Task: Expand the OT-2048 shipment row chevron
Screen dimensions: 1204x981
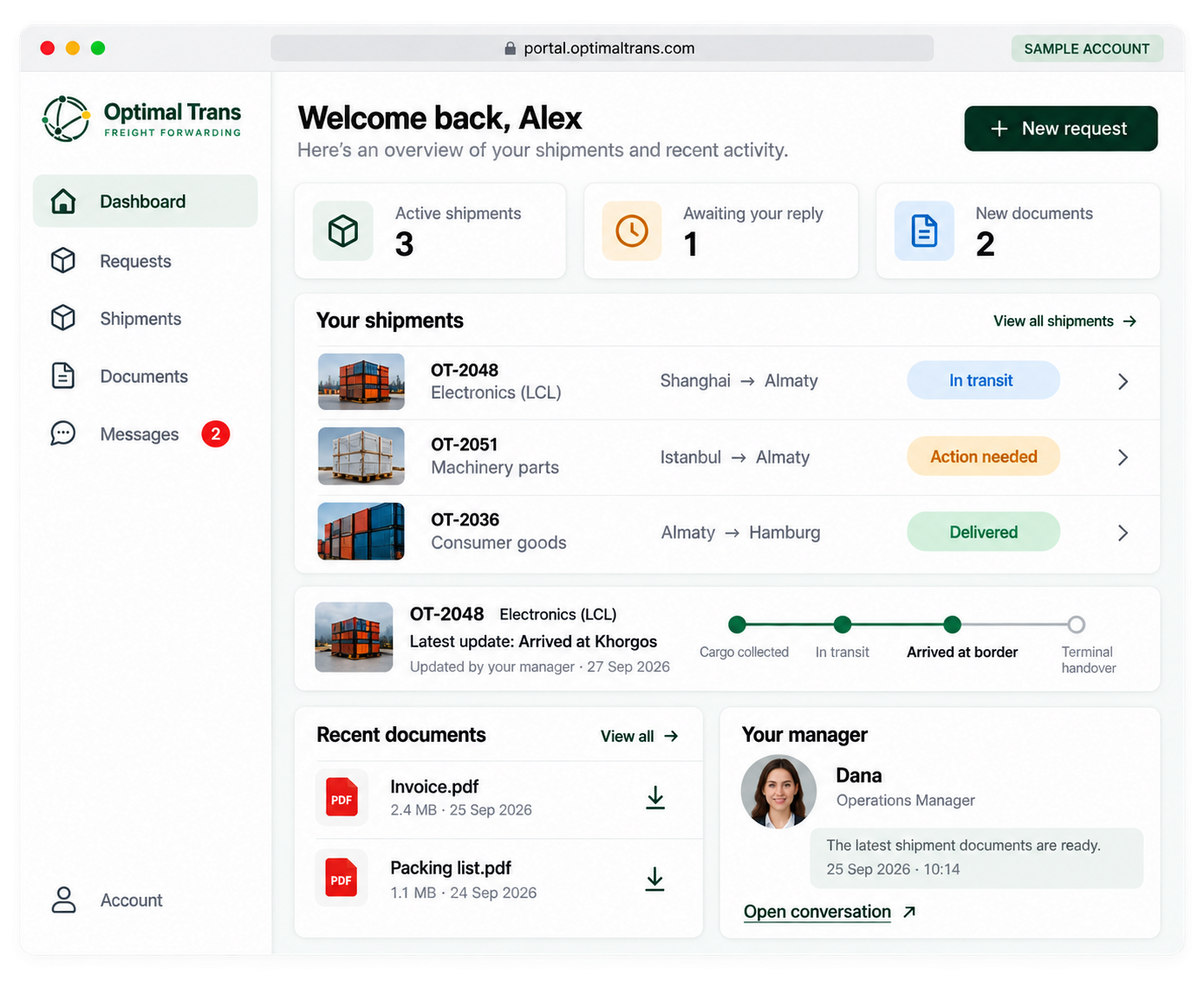Action: coord(1123,381)
